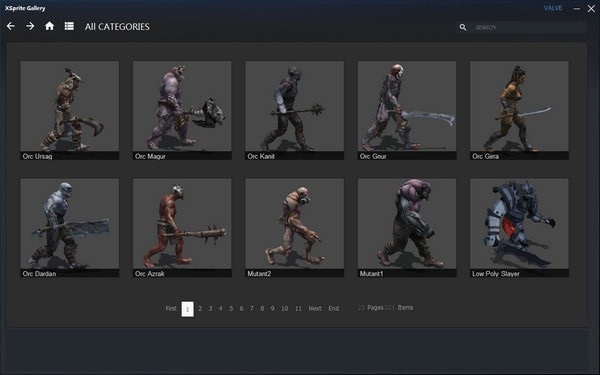Return to the First page link

(x=171, y=308)
